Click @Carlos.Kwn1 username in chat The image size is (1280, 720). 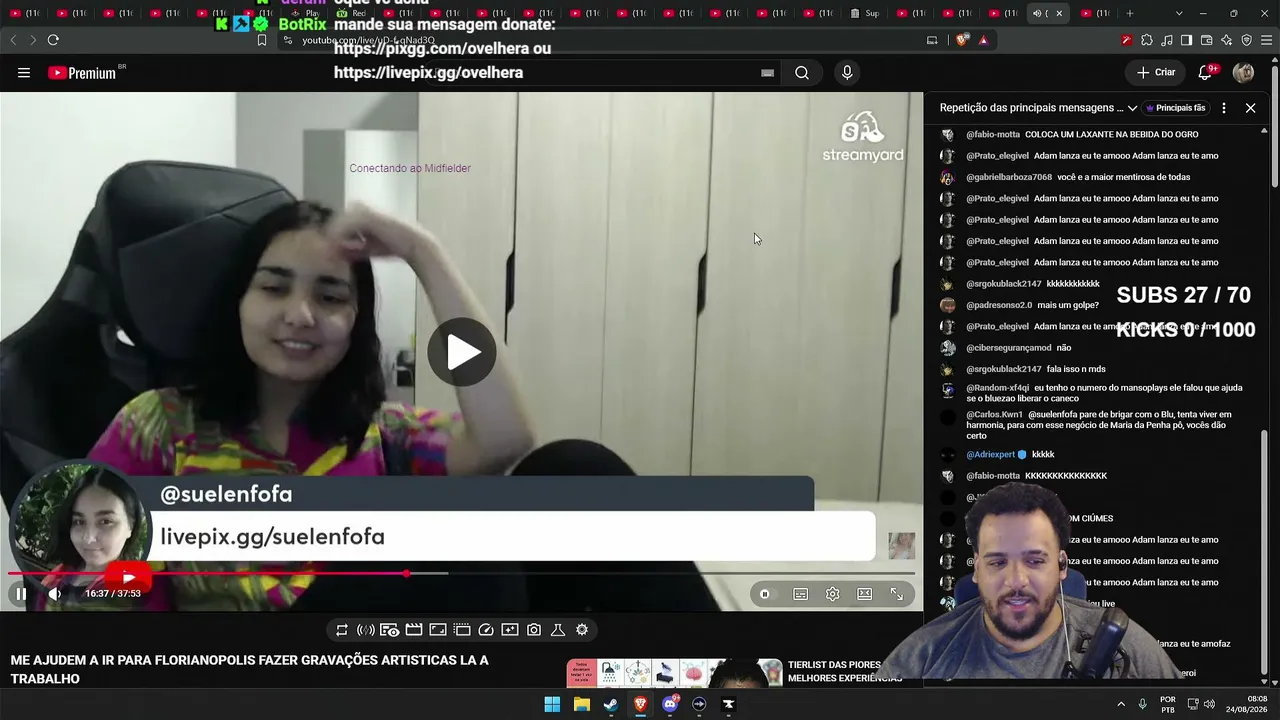point(994,414)
